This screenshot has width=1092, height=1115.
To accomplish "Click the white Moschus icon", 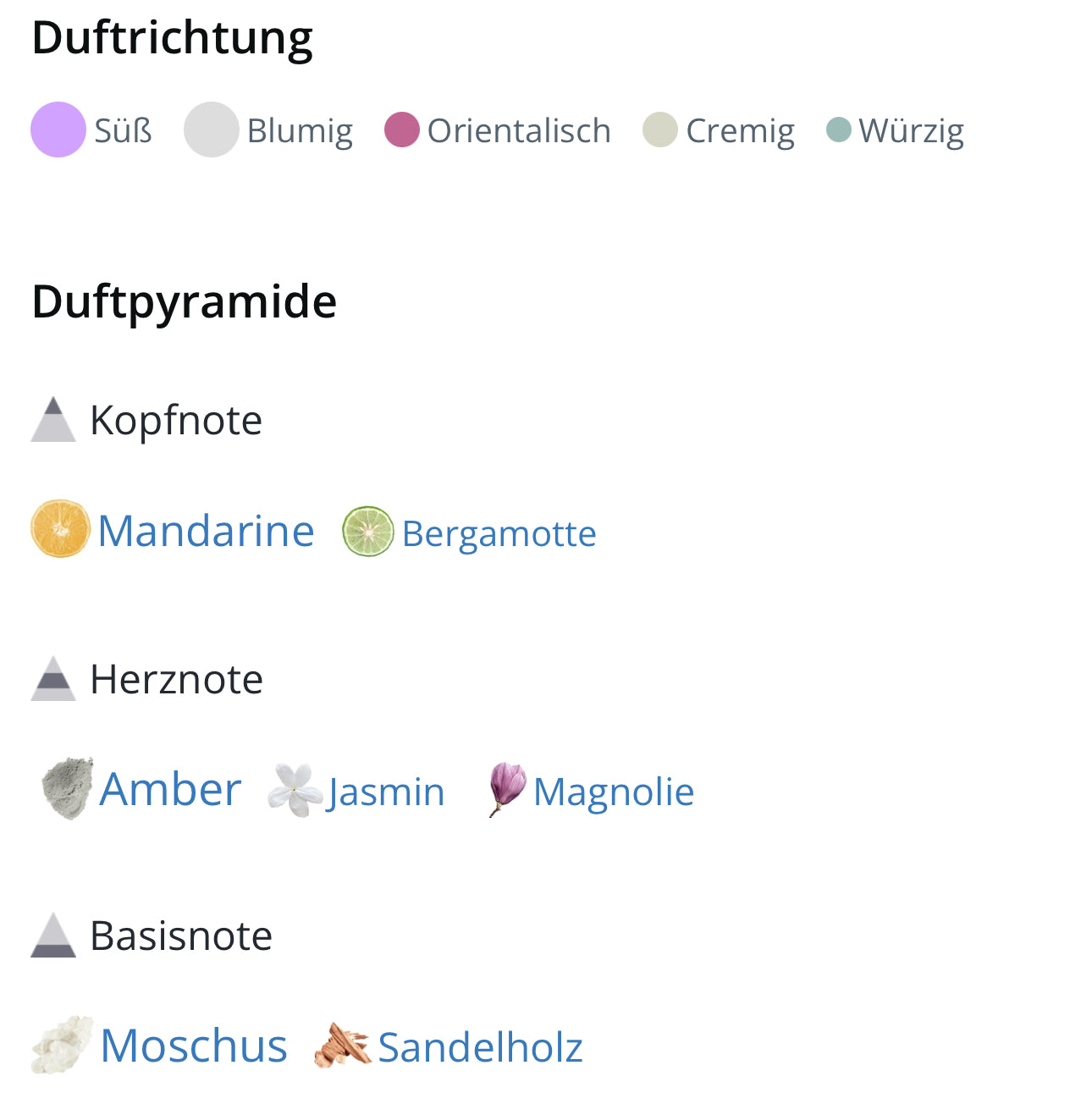I will coord(62,1045).
